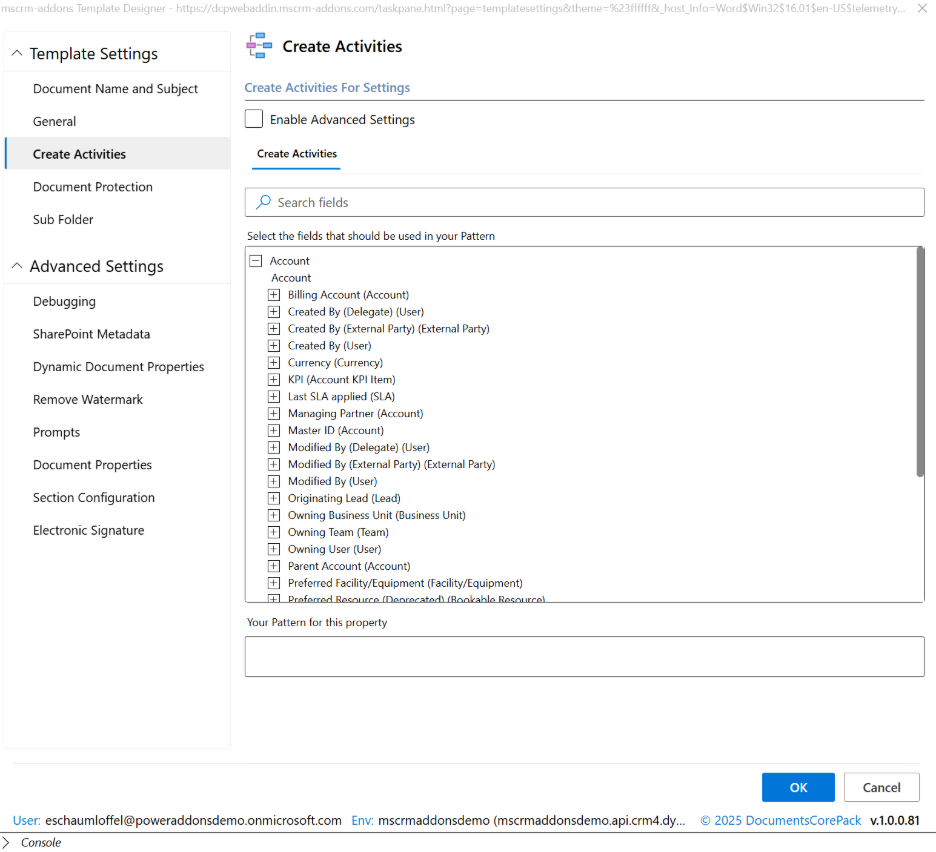
Task: Collapse the Template Settings section chevron
Action: point(16,54)
